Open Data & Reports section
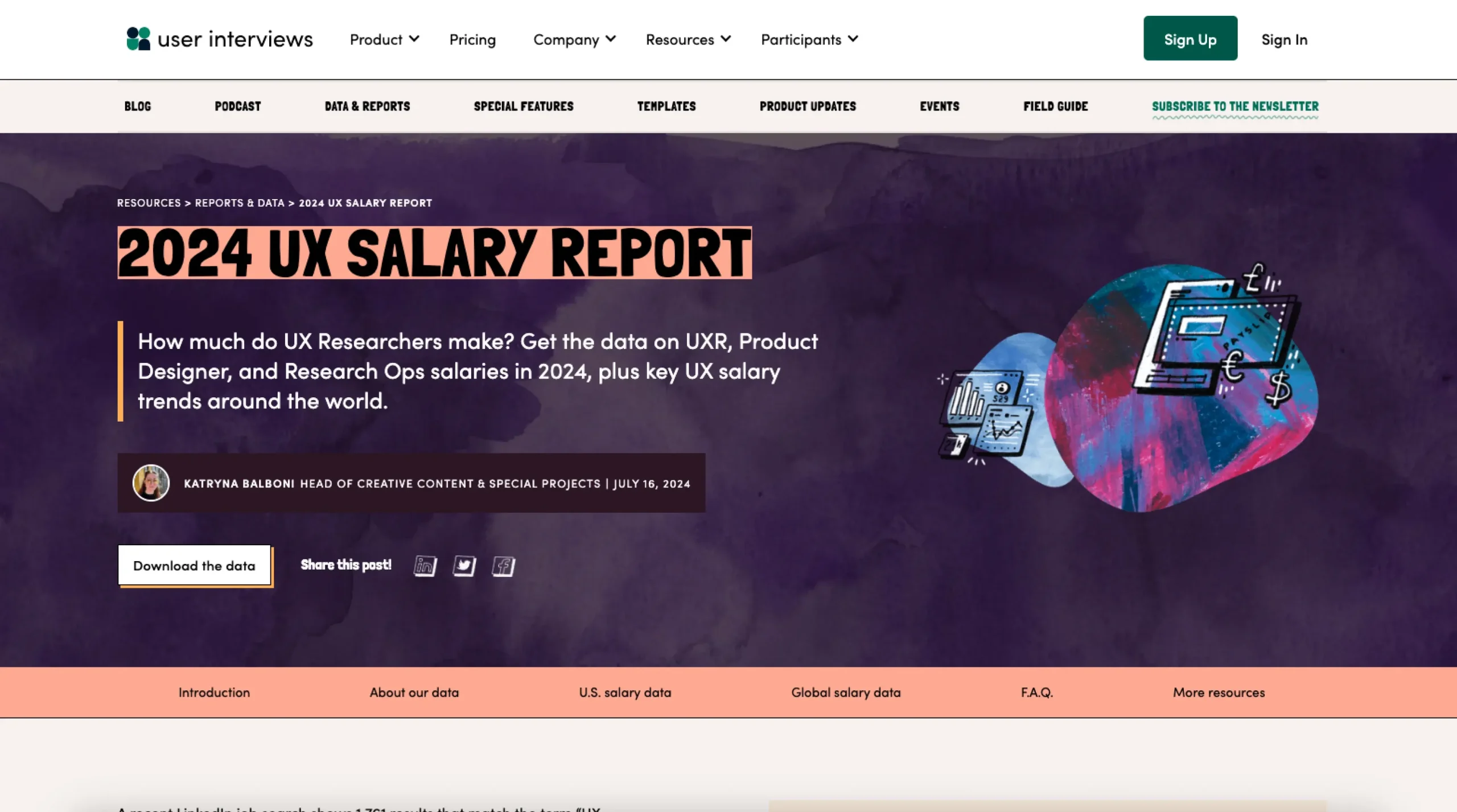This screenshot has width=1457, height=812. (367, 106)
